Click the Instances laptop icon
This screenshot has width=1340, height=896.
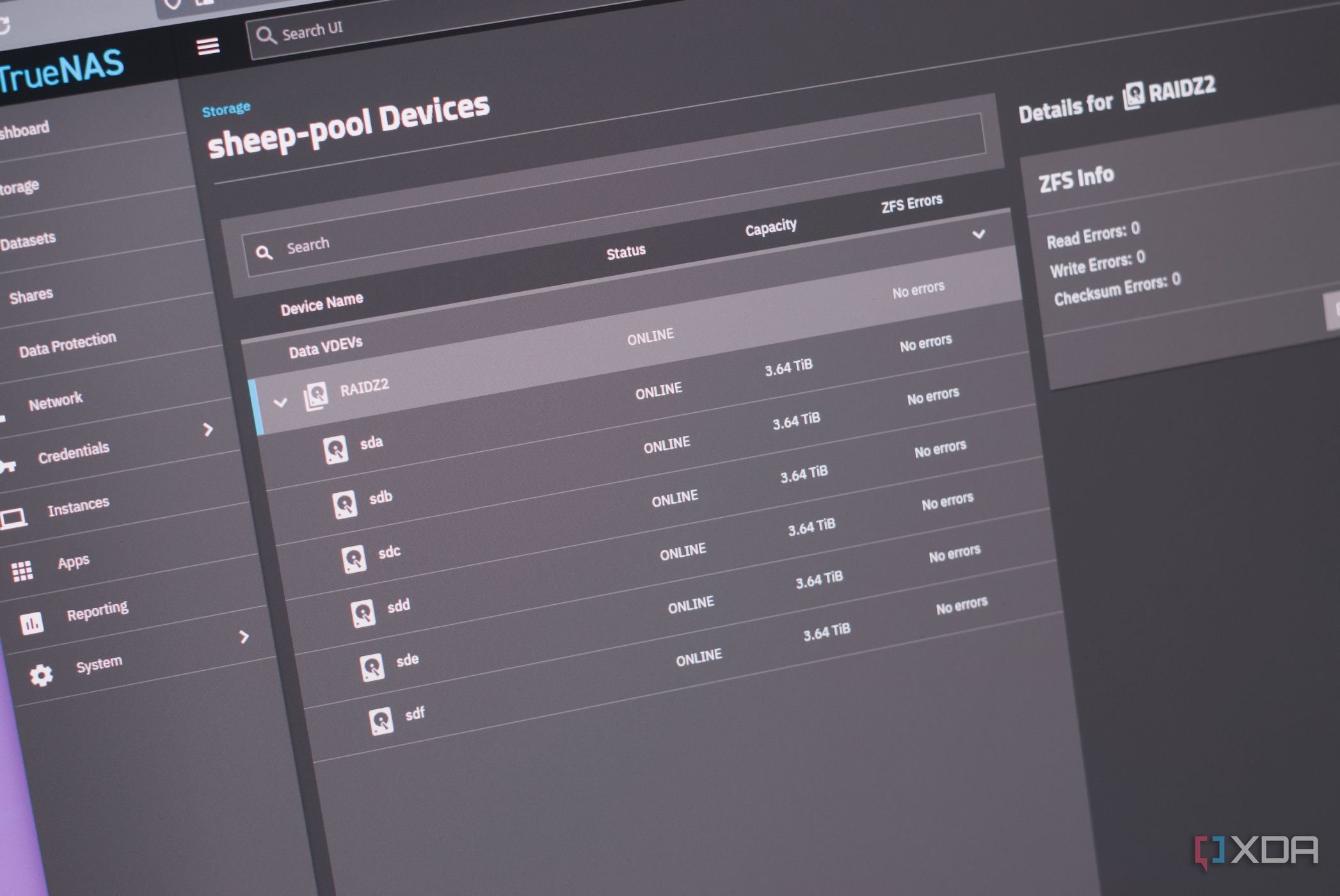(13, 518)
